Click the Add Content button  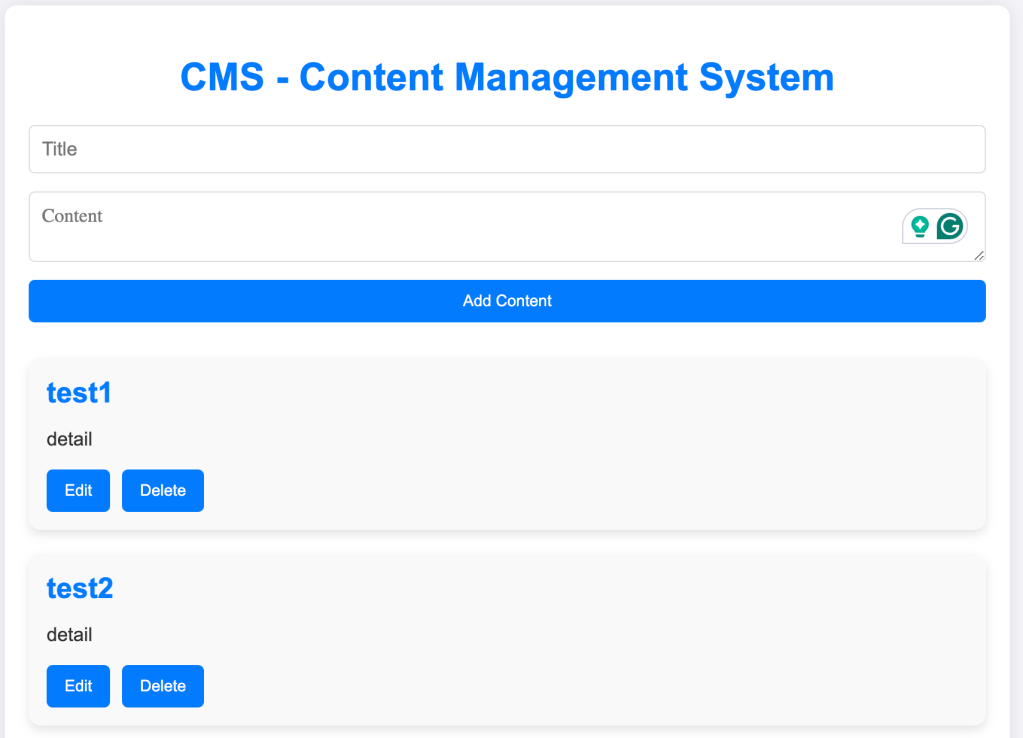point(507,301)
